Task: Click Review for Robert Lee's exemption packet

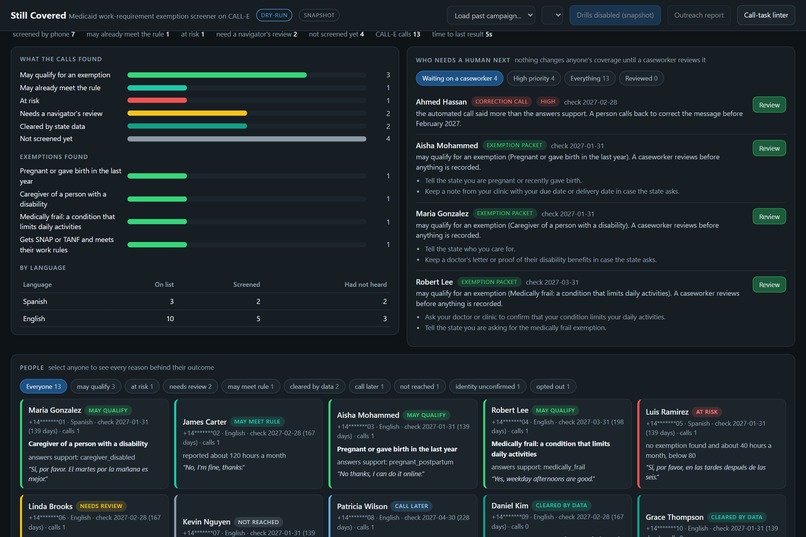Action: tap(769, 285)
